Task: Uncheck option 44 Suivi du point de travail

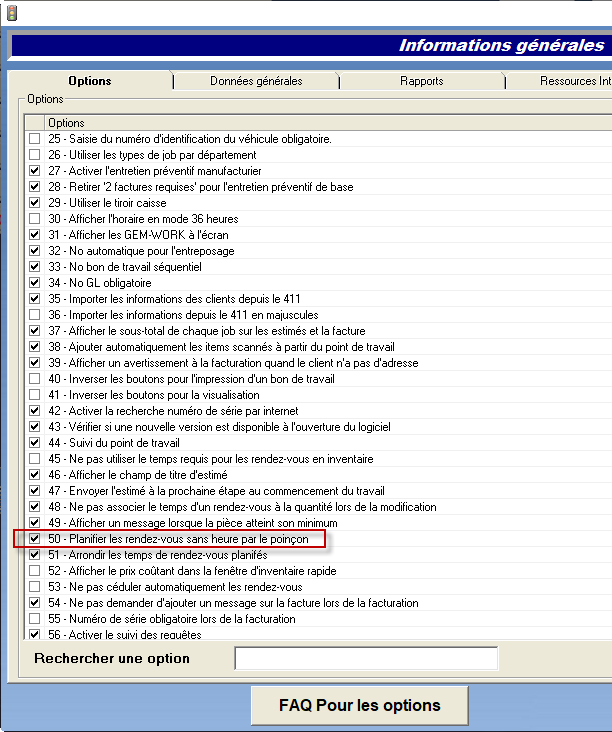Action: point(35,443)
